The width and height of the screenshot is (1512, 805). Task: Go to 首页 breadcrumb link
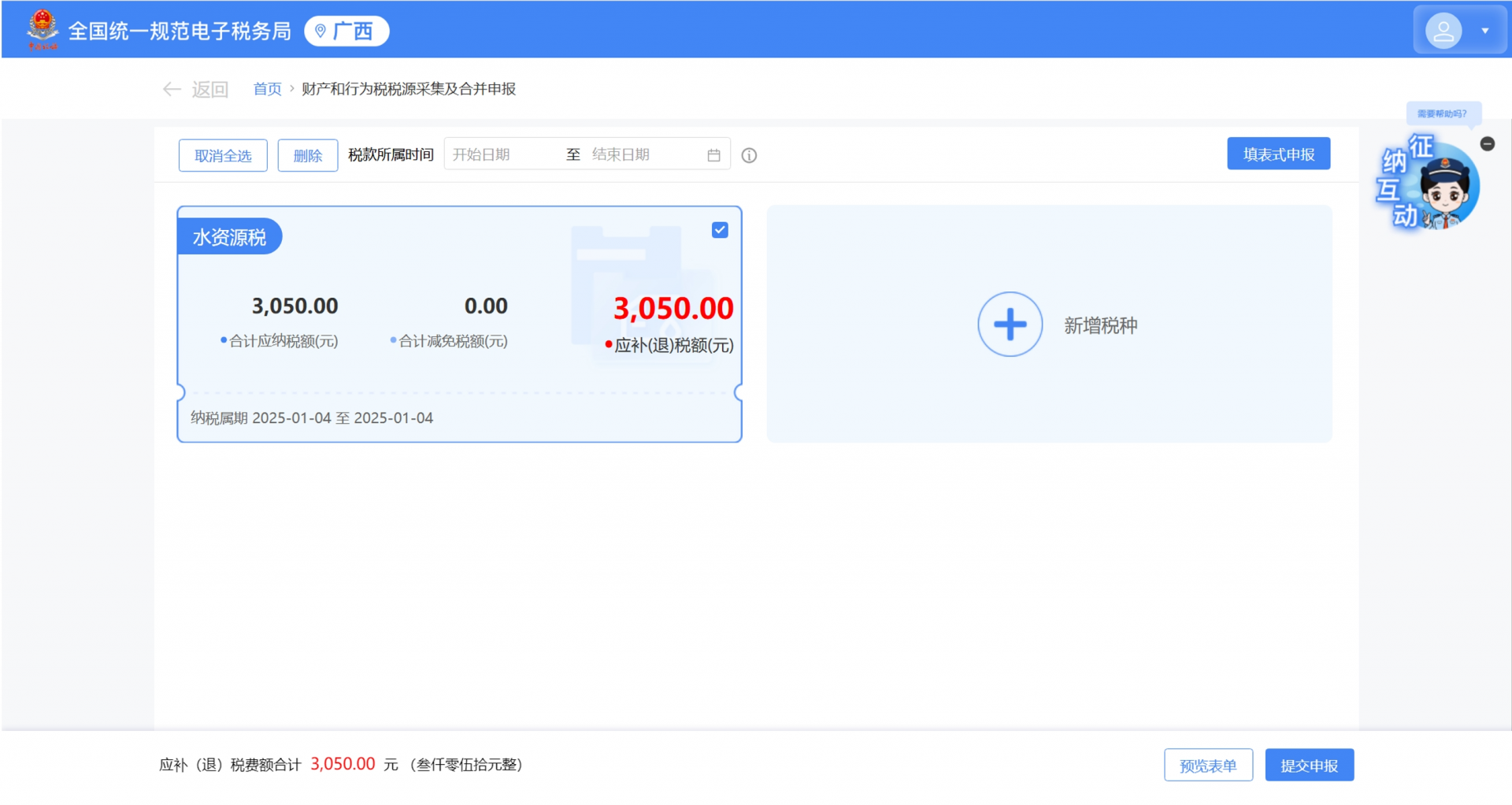pyautogui.click(x=267, y=89)
